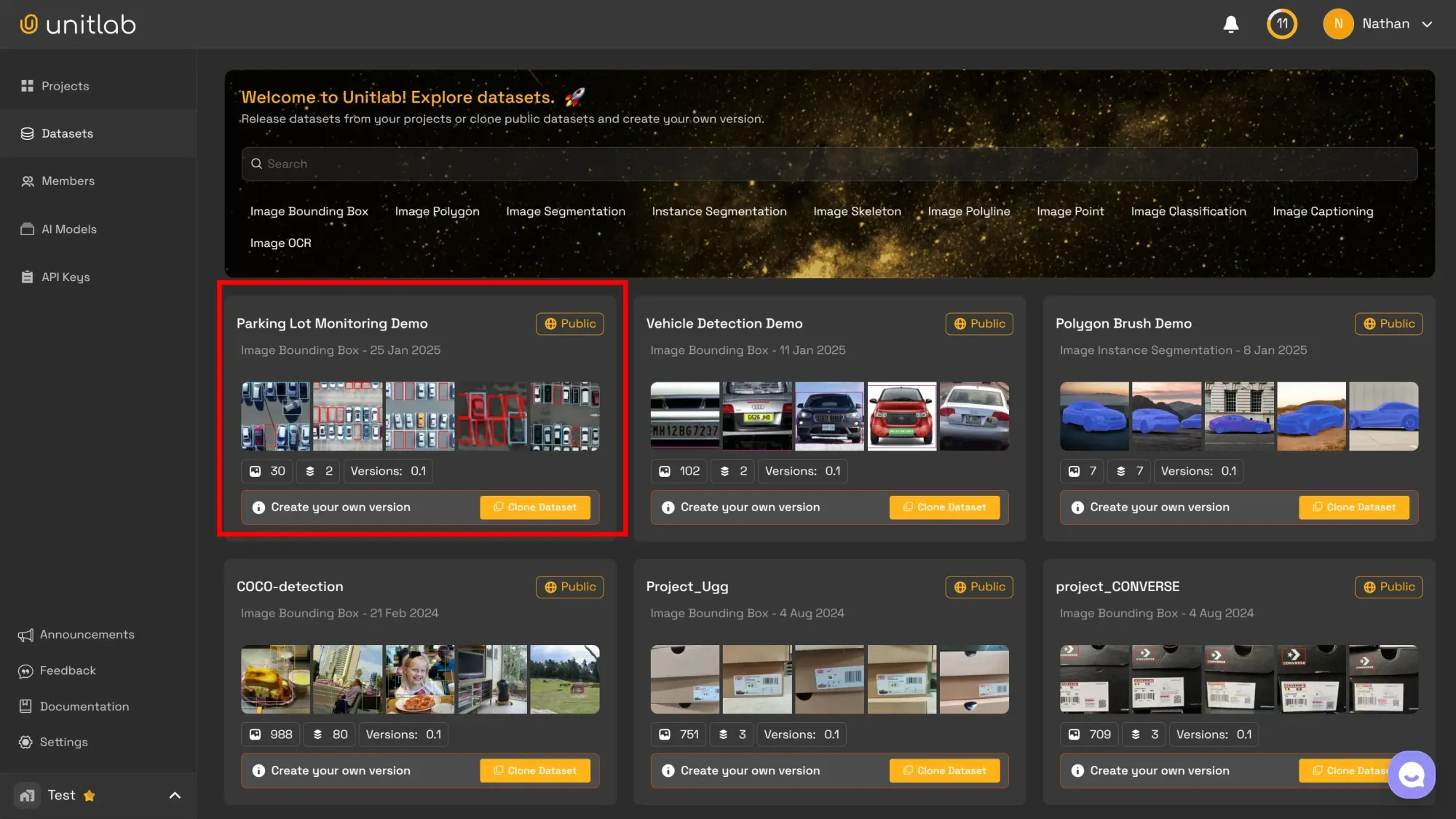Click the API Keys clipboard icon
Screen dimensions: 1456x819
(x=27, y=277)
